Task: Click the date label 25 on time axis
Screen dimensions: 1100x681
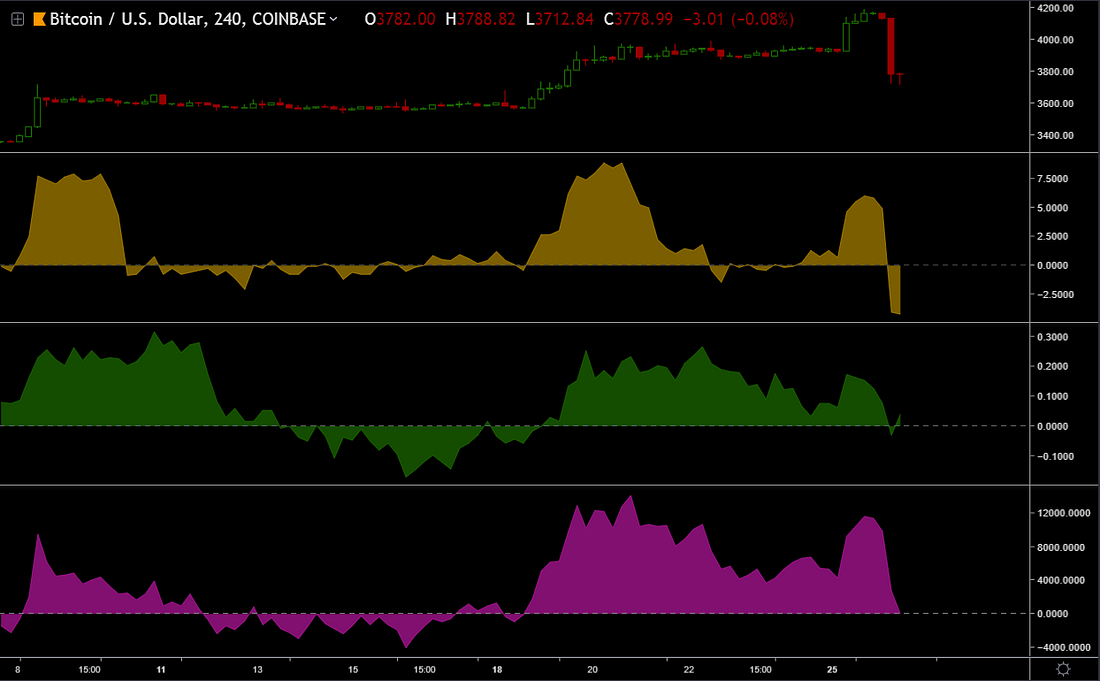Action: 832,669
